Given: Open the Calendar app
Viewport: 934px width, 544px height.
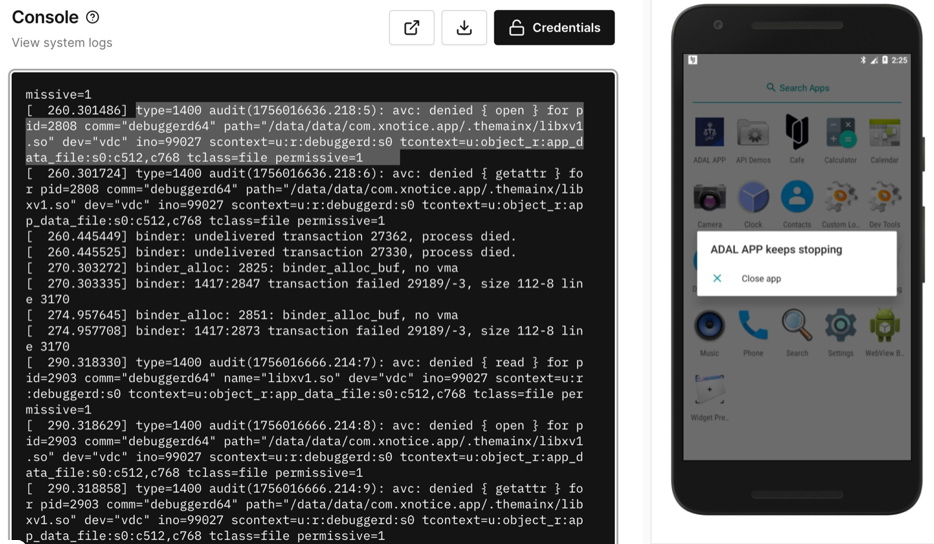Looking at the screenshot, I should click(x=884, y=133).
